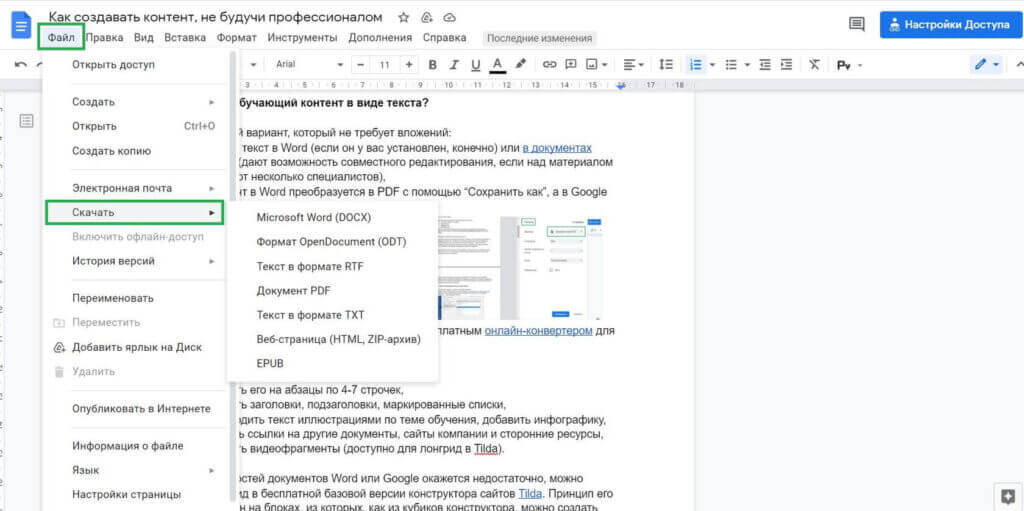Screen dimensions: 1024x511
Task: Check the cloud save status icon
Action: 449,17
